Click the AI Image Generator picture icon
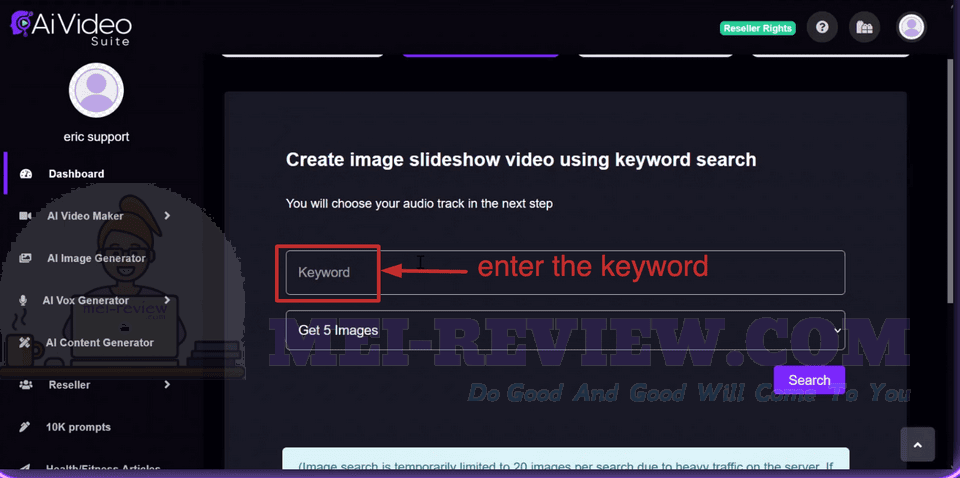The height and width of the screenshot is (478, 960). [x=25, y=258]
